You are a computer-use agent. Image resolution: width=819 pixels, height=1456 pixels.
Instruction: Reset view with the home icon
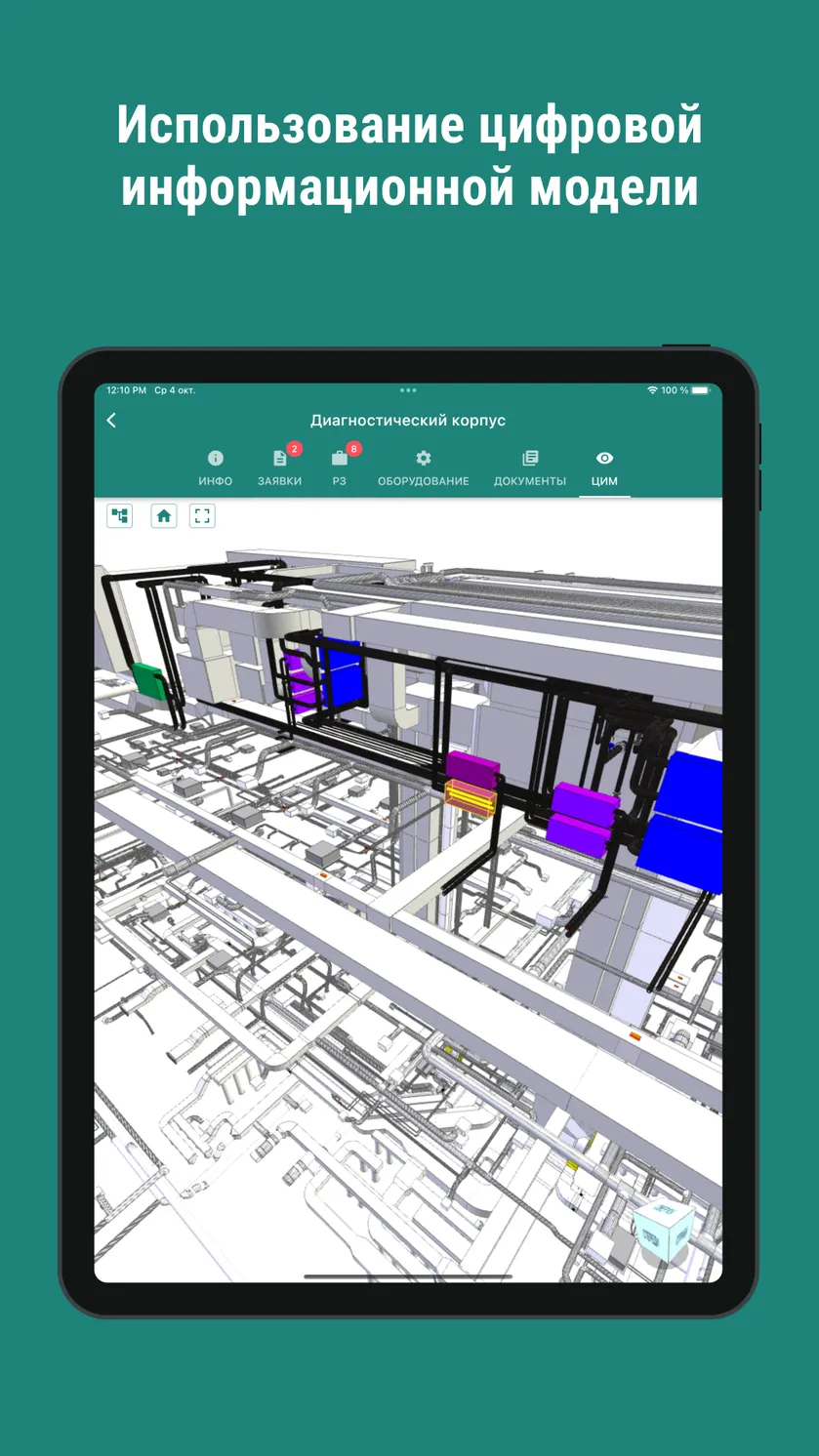(x=164, y=515)
